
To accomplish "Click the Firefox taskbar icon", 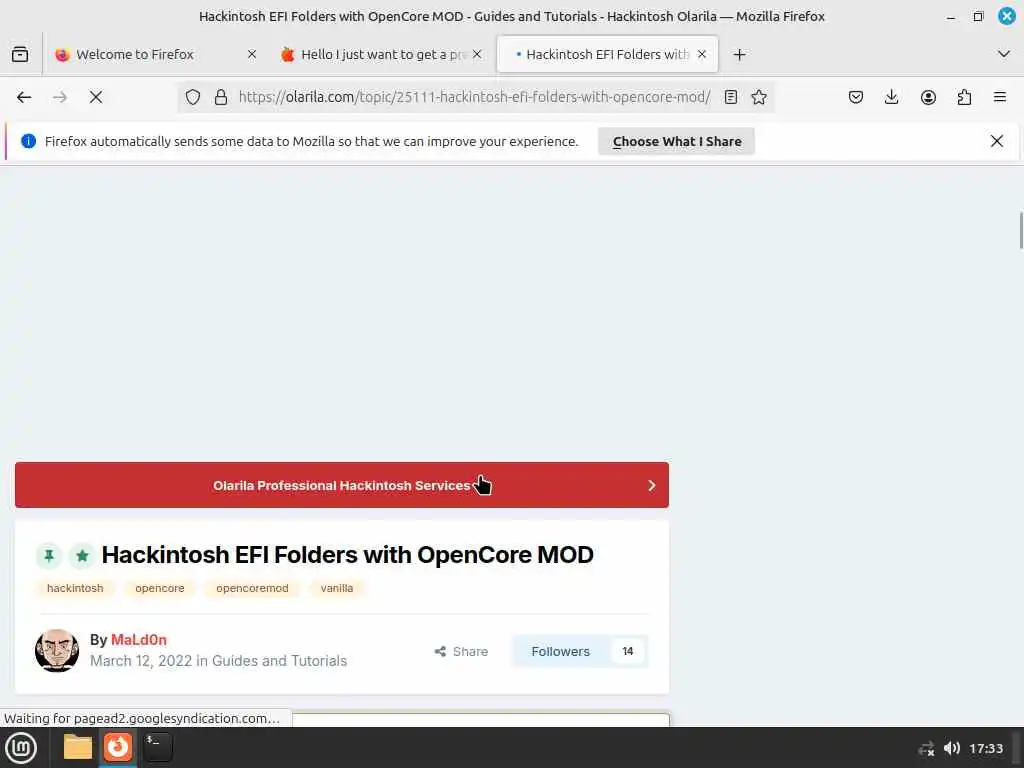I will coord(118,747).
